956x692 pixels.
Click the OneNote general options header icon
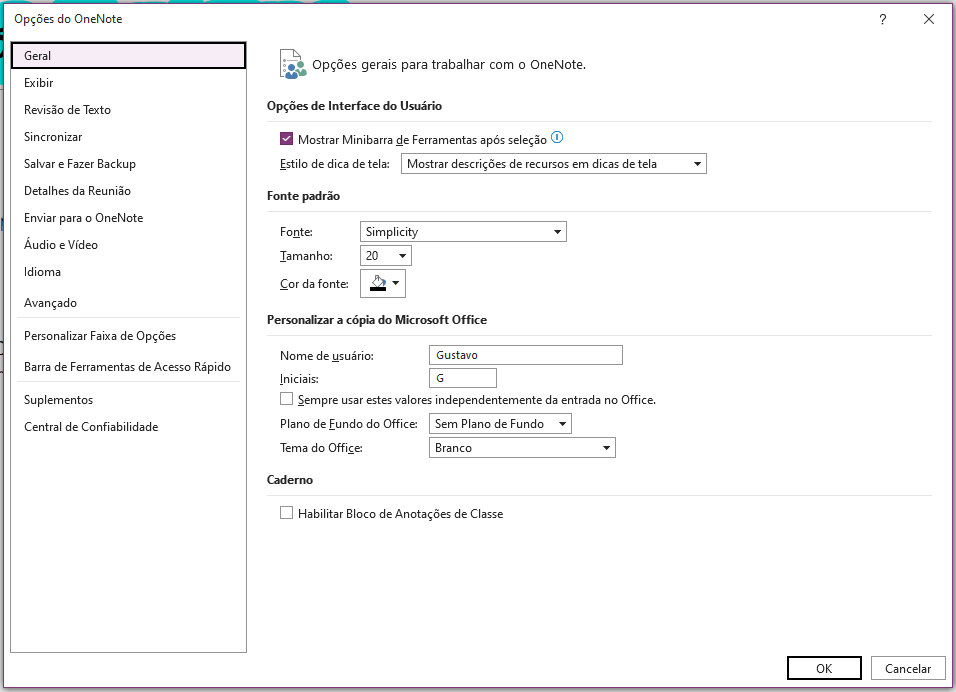point(293,64)
